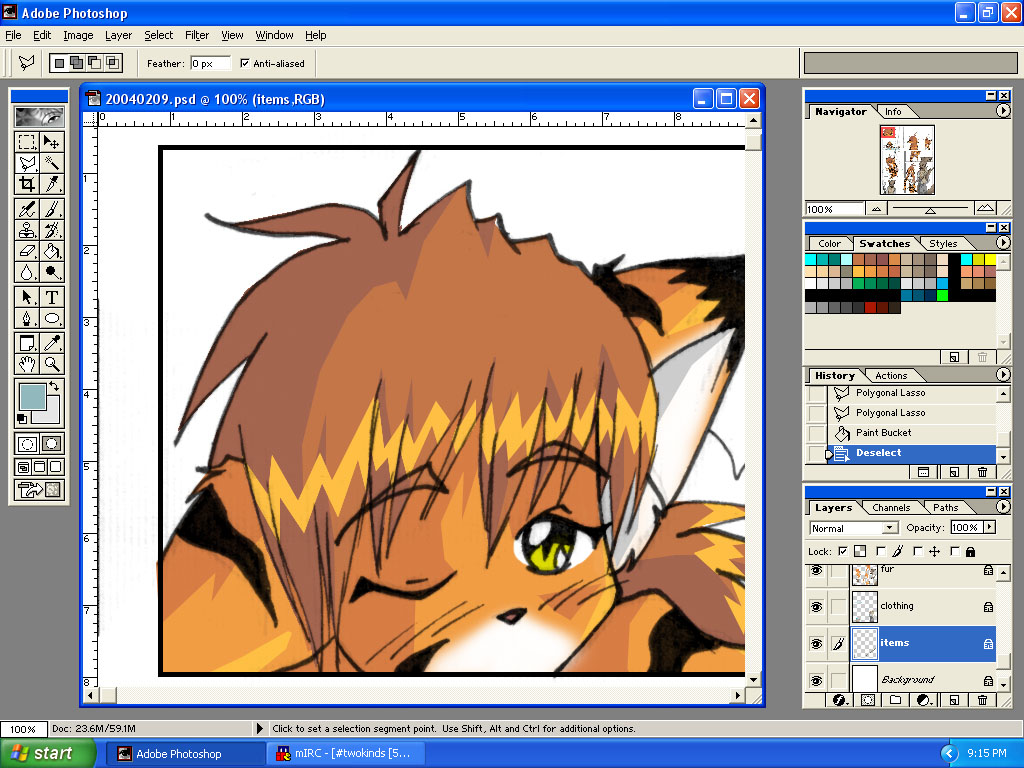1024x768 pixels.
Task: Hide the items layer
Action: click(x=816, y=644)
